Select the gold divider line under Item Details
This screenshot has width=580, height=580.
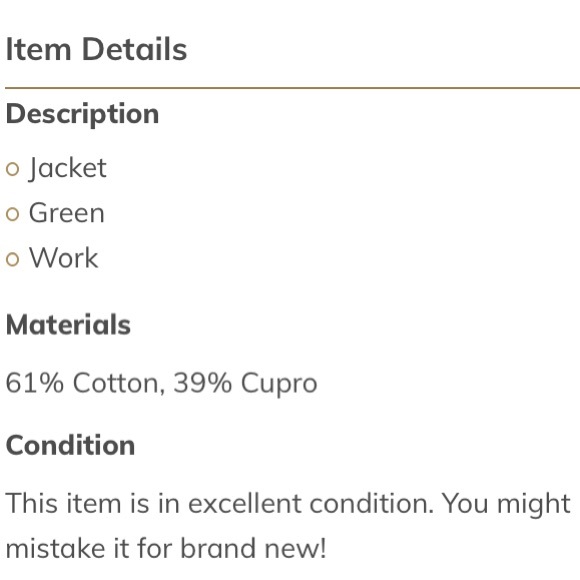point(292,88)
